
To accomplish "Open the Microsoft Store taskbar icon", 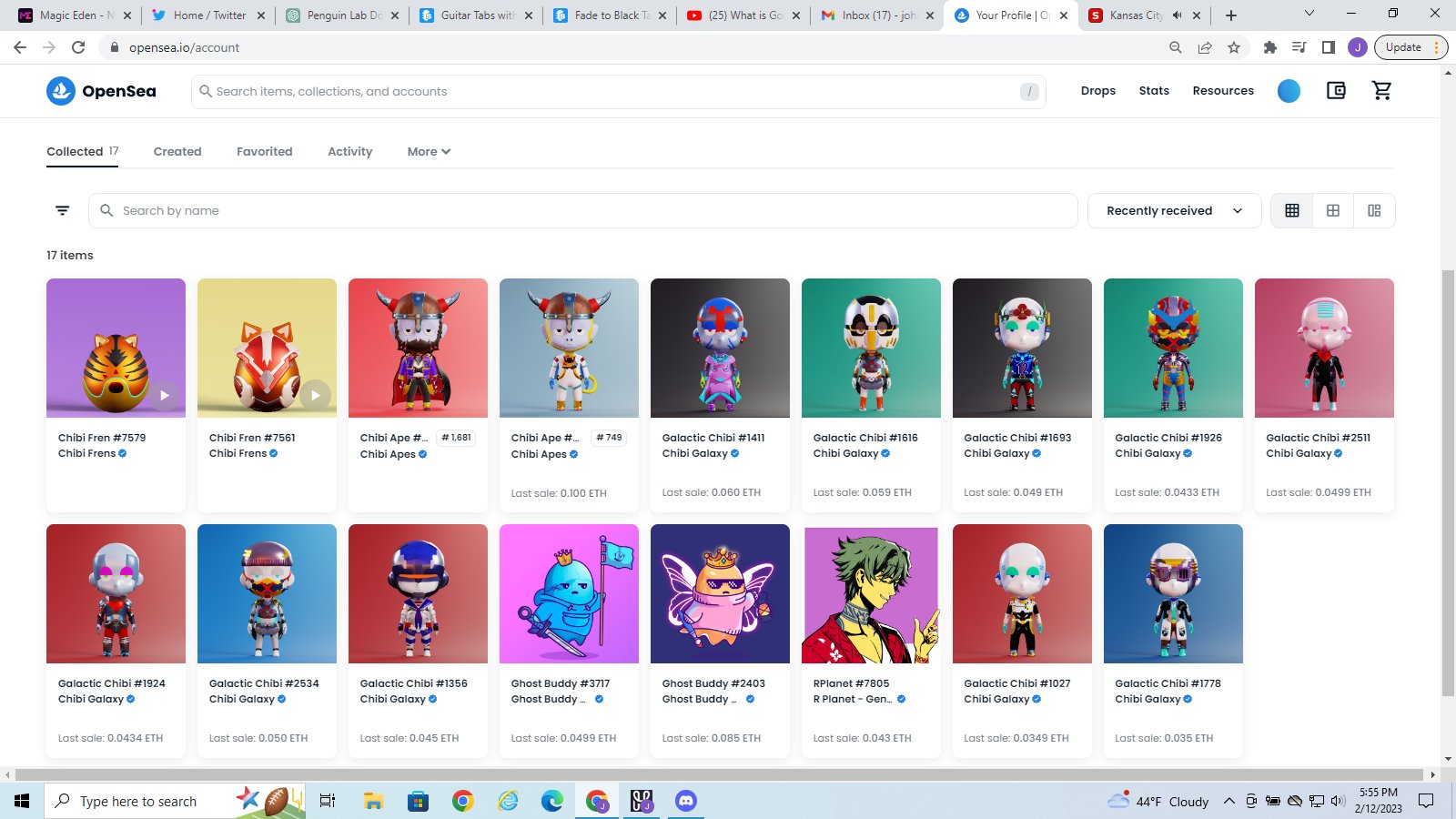I will [418, 801].
